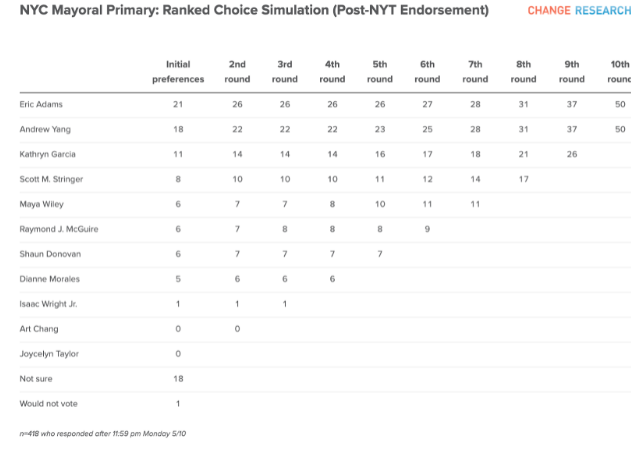
Task: Select the 5th round column header
Action: 380,71
